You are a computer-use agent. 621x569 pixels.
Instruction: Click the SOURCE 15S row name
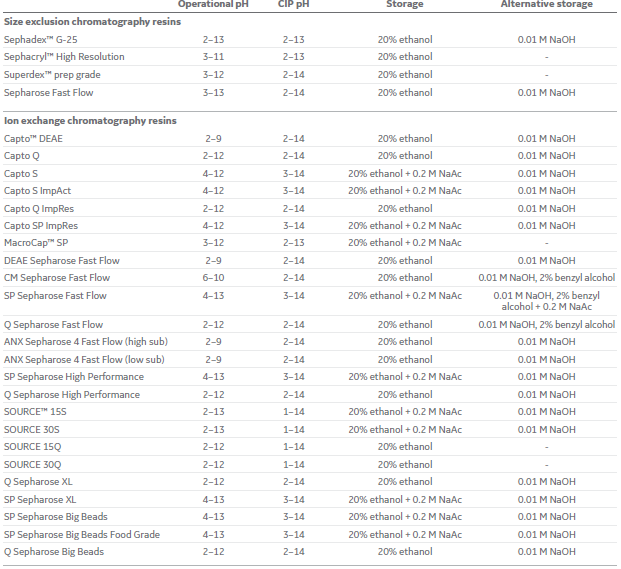35,412
